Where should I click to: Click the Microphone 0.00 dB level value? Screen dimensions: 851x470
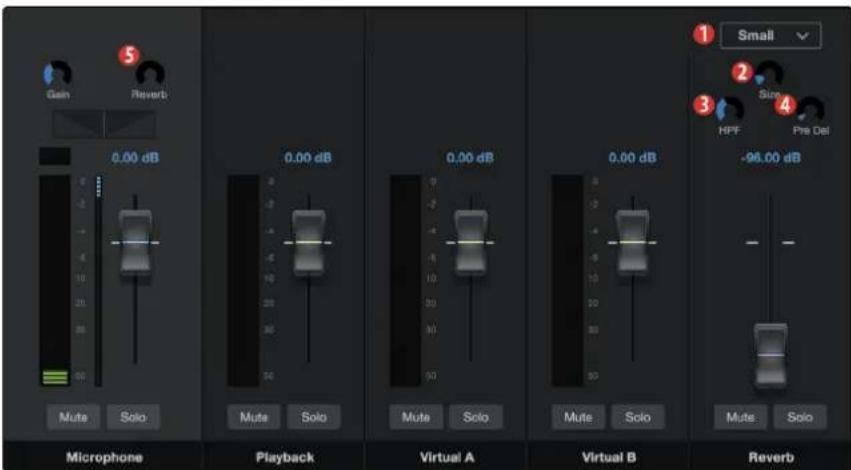tap(135, 158)
